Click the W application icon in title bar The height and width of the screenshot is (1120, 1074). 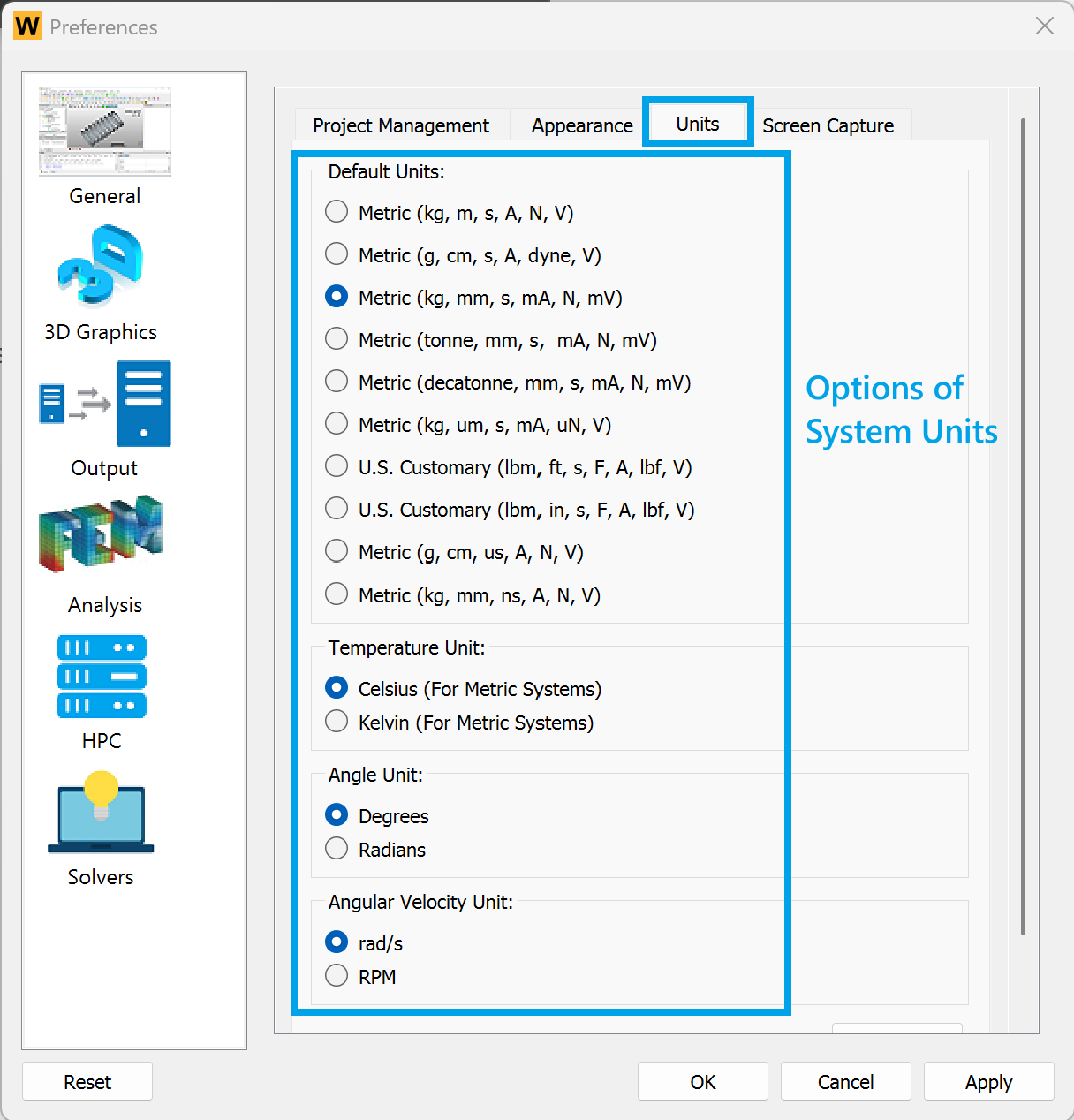pyautogui.click(x=27, y=26)
